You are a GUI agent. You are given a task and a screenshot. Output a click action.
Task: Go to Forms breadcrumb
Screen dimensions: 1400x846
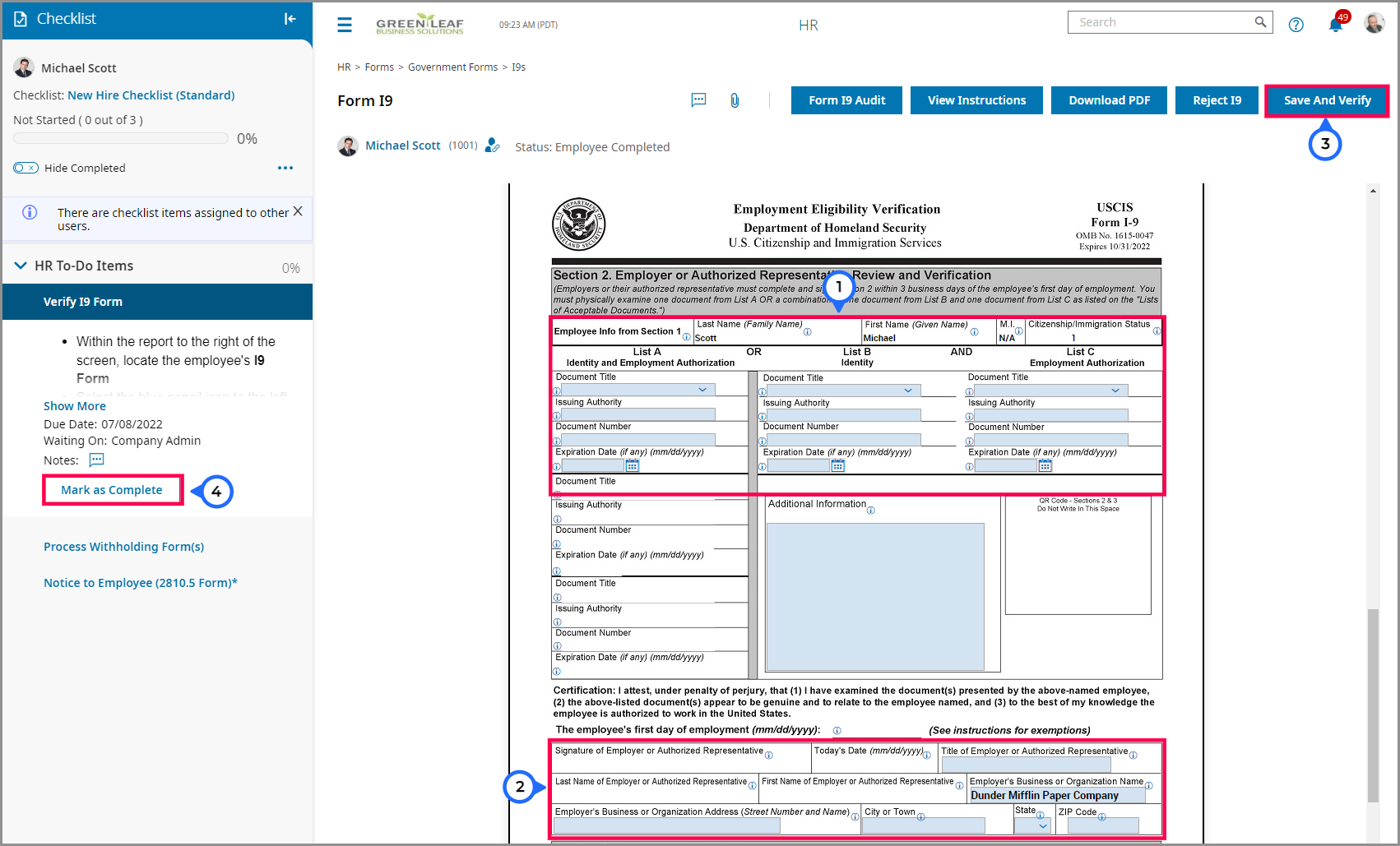click(x=379, y=67)
